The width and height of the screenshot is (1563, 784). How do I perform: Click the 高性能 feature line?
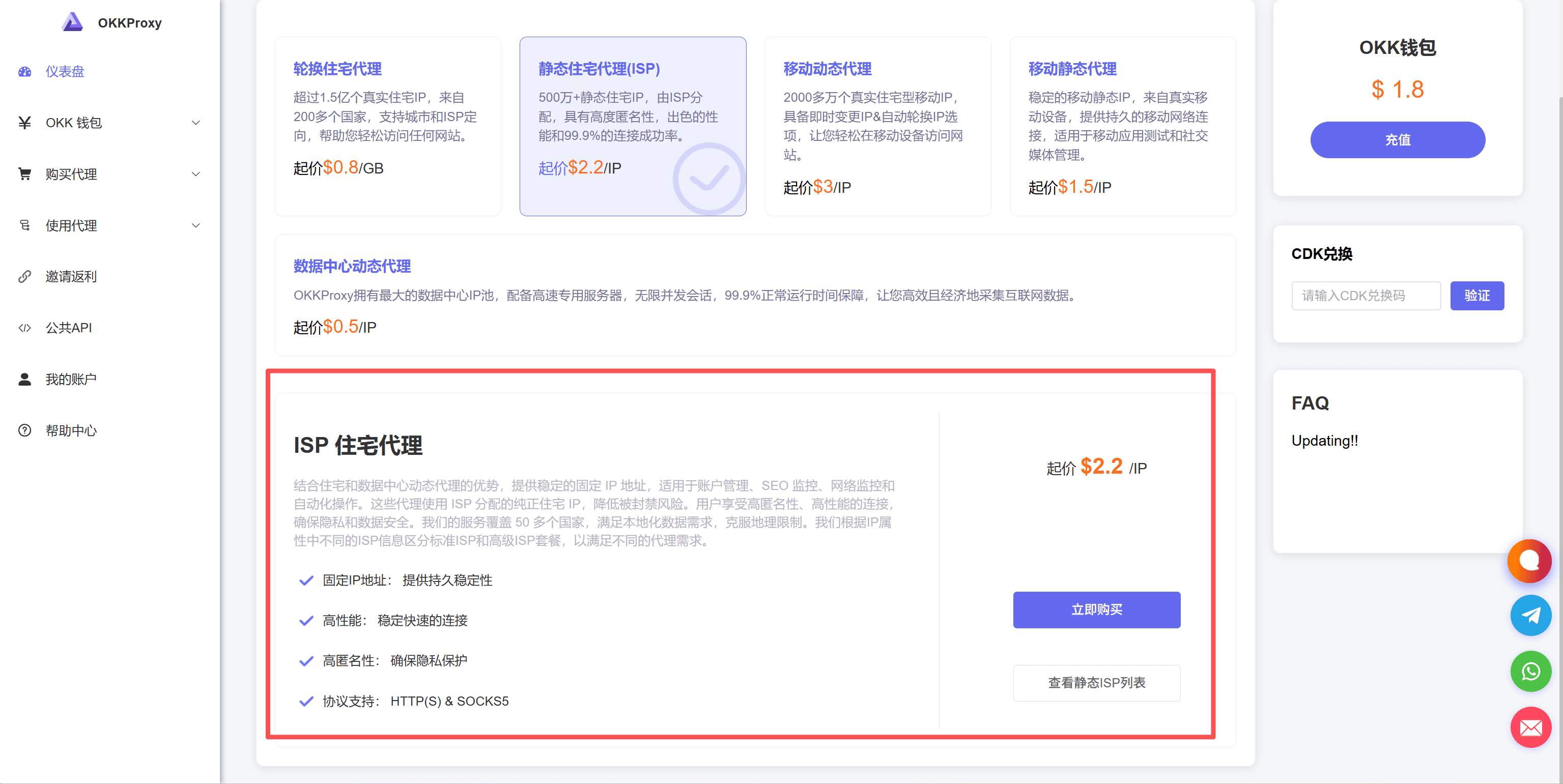395,621
